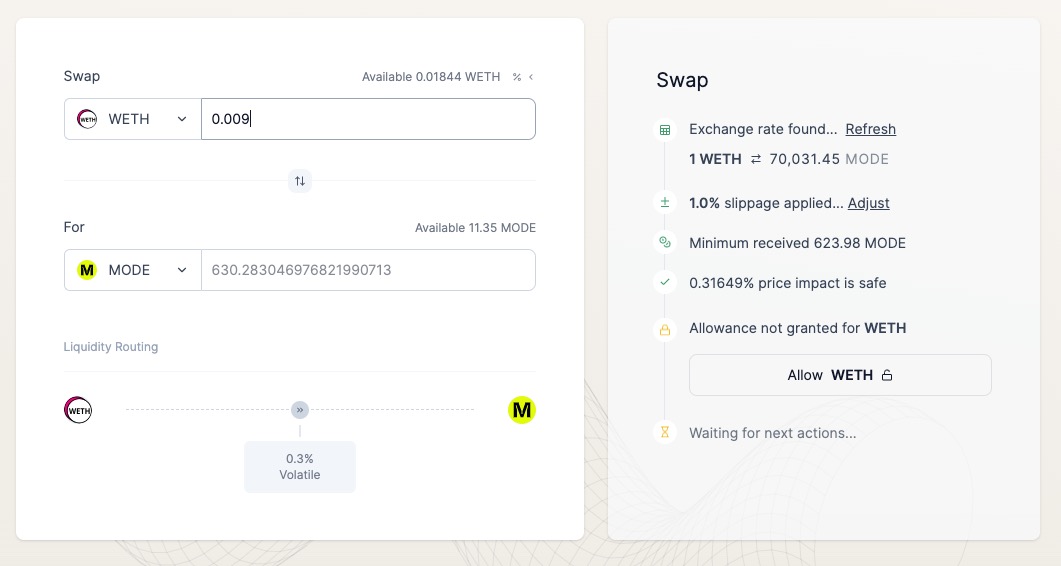The width and height of the screenshot is (1061, 566).
Task: Click the swap amount input field
Action: tap(368, 119)
